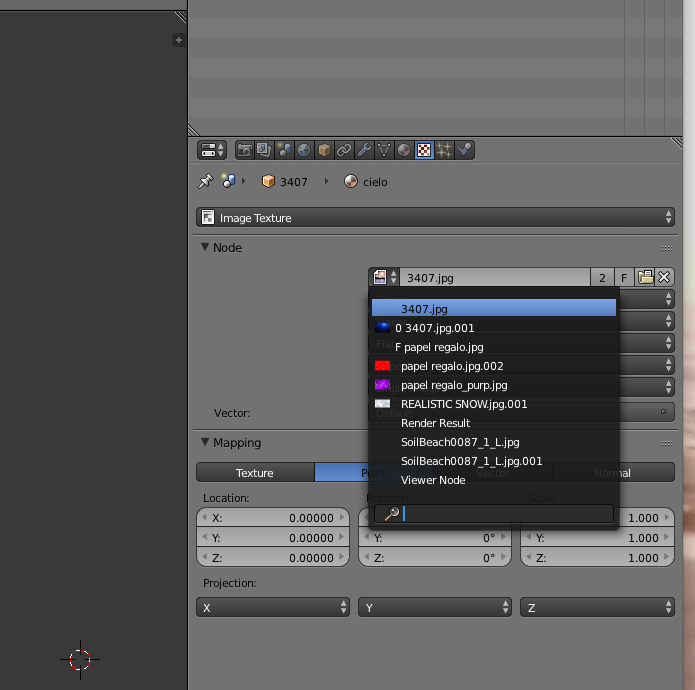Toggle fake user F button
695x690 pixels.
coord(623,278)
